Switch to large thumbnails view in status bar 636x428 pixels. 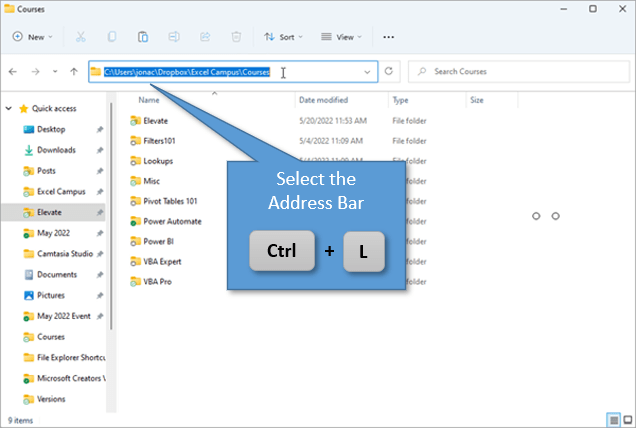click(x=626, y=419)
